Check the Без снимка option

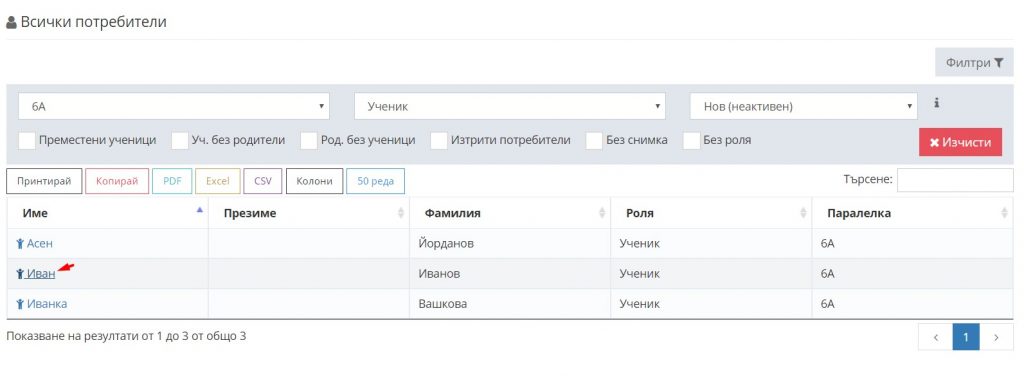(594, 140)
